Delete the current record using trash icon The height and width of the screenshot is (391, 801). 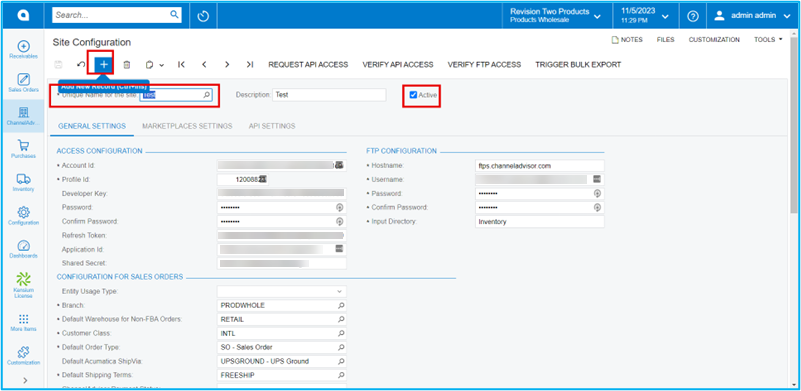point(127,64)
